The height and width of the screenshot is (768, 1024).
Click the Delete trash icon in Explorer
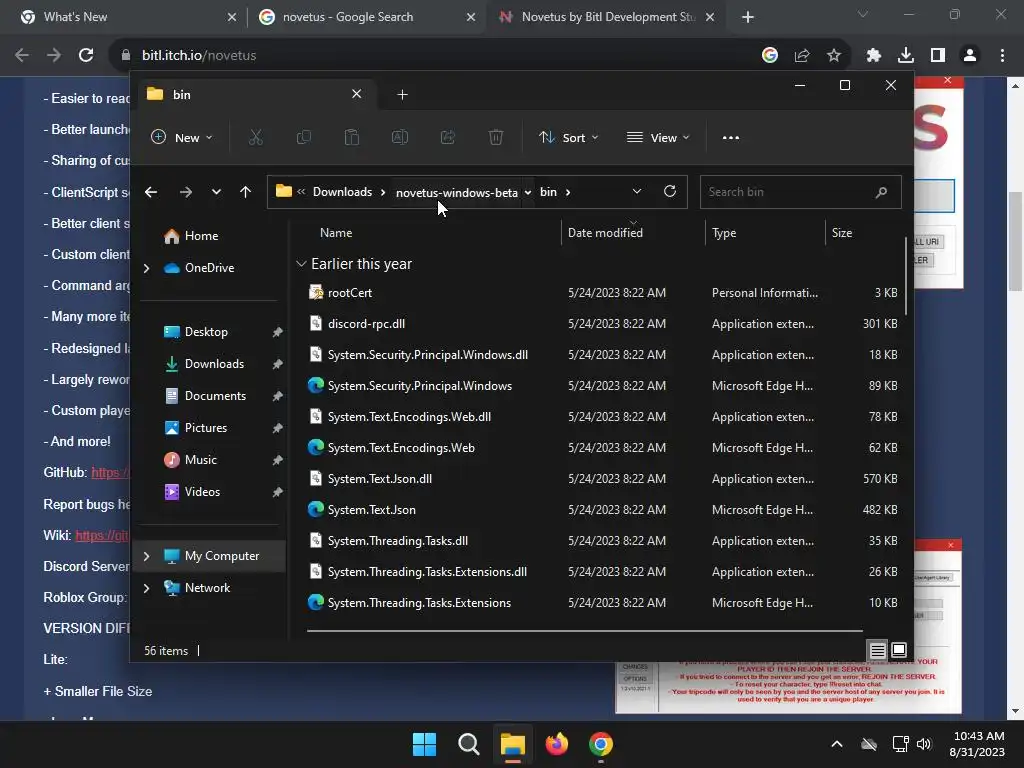point(496,137)
